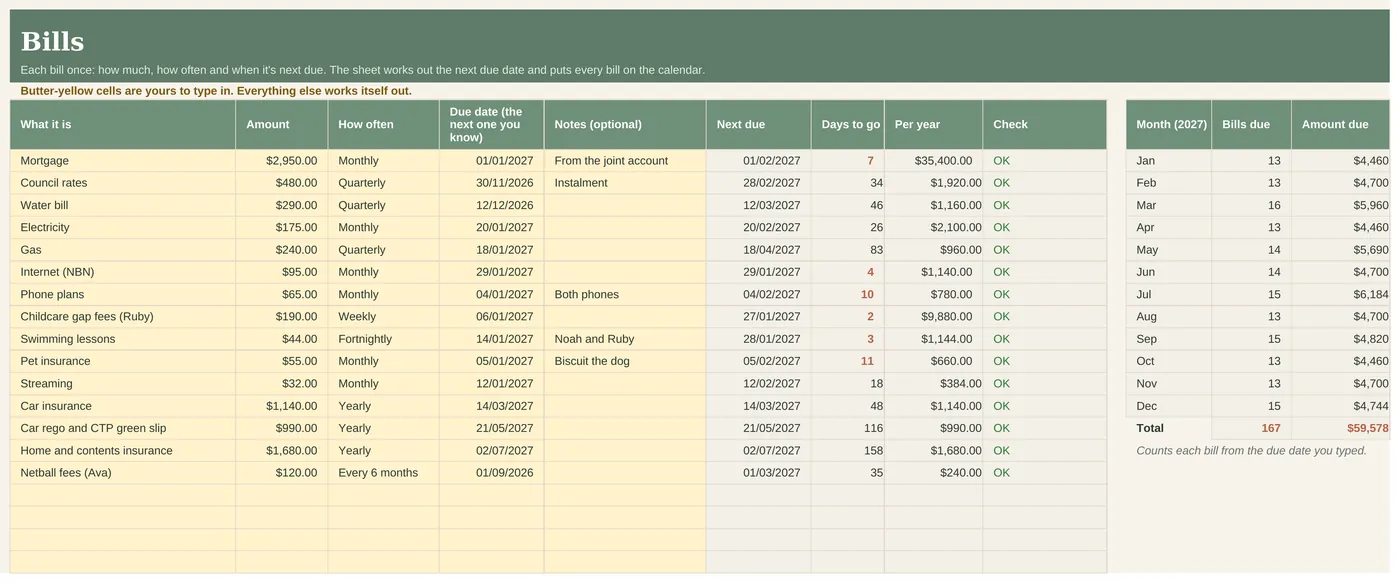Viewport: 1400px width, 583px height.
Task: Select the 'How often' column header
Action: point(383,125)
